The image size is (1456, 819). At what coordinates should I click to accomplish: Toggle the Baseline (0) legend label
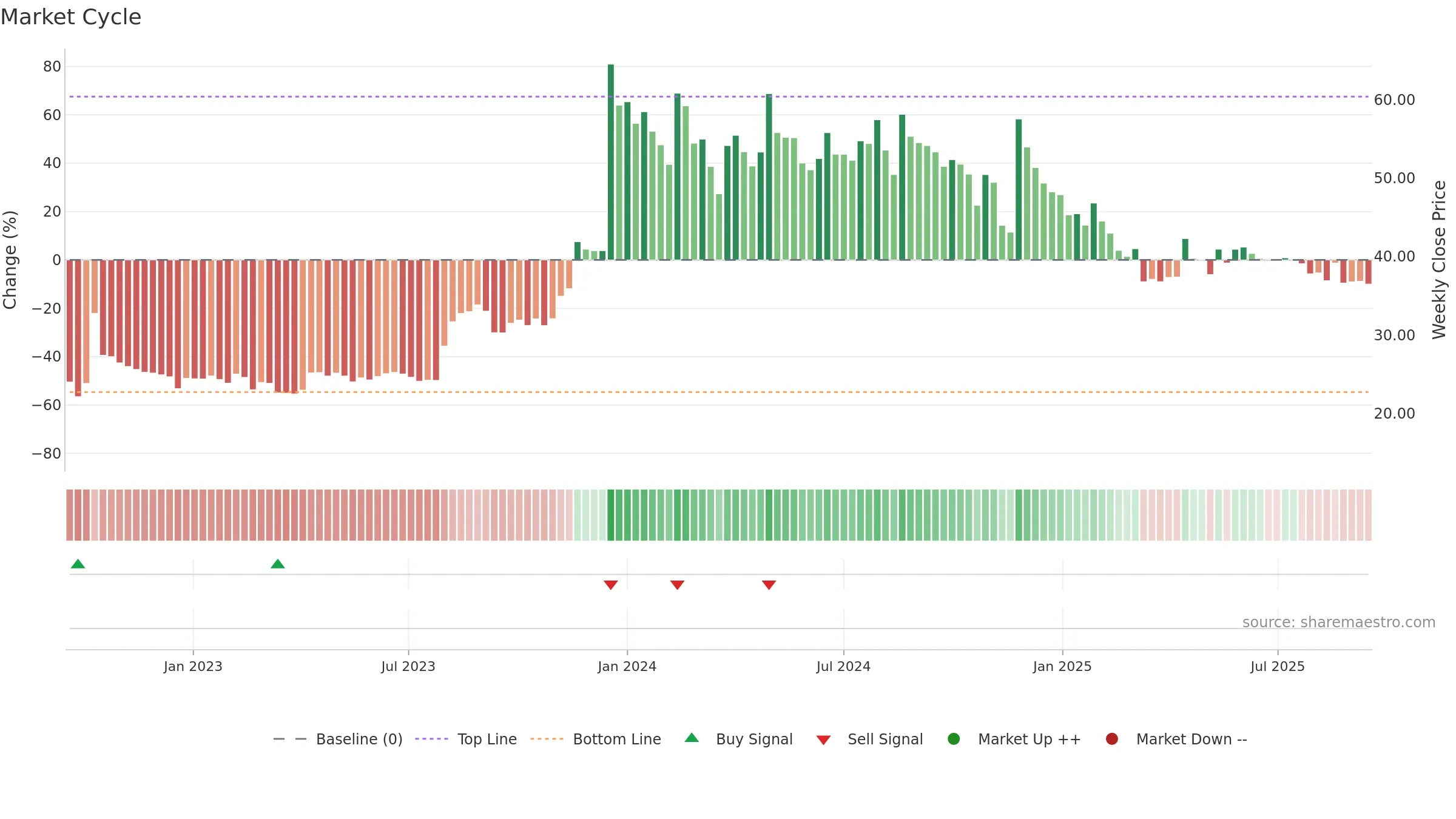click(x=359, y=739)
